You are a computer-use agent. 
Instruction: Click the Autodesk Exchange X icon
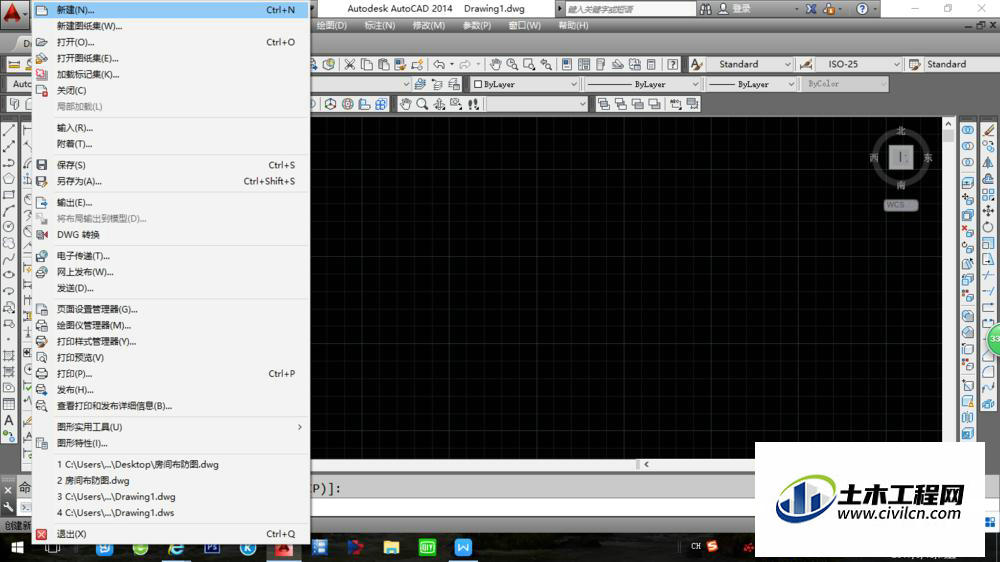tap(811, 9)
